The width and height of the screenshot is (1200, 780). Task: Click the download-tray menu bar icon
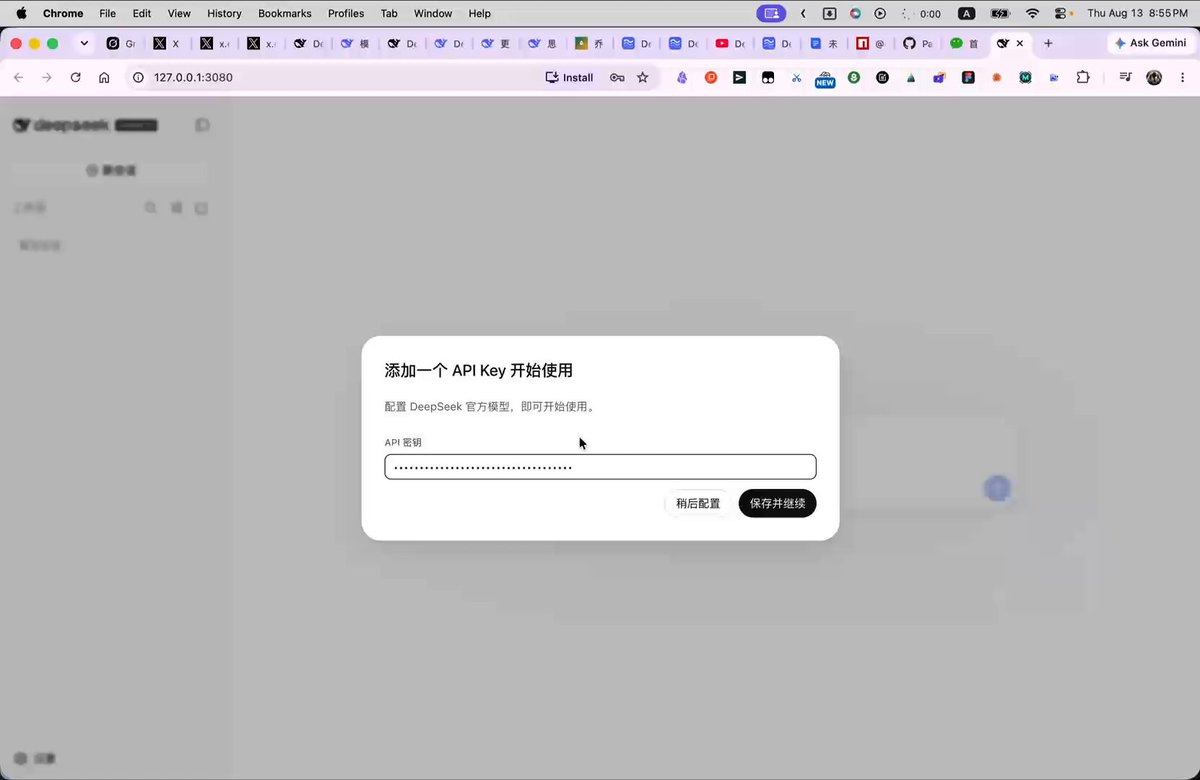click(829, 13)
